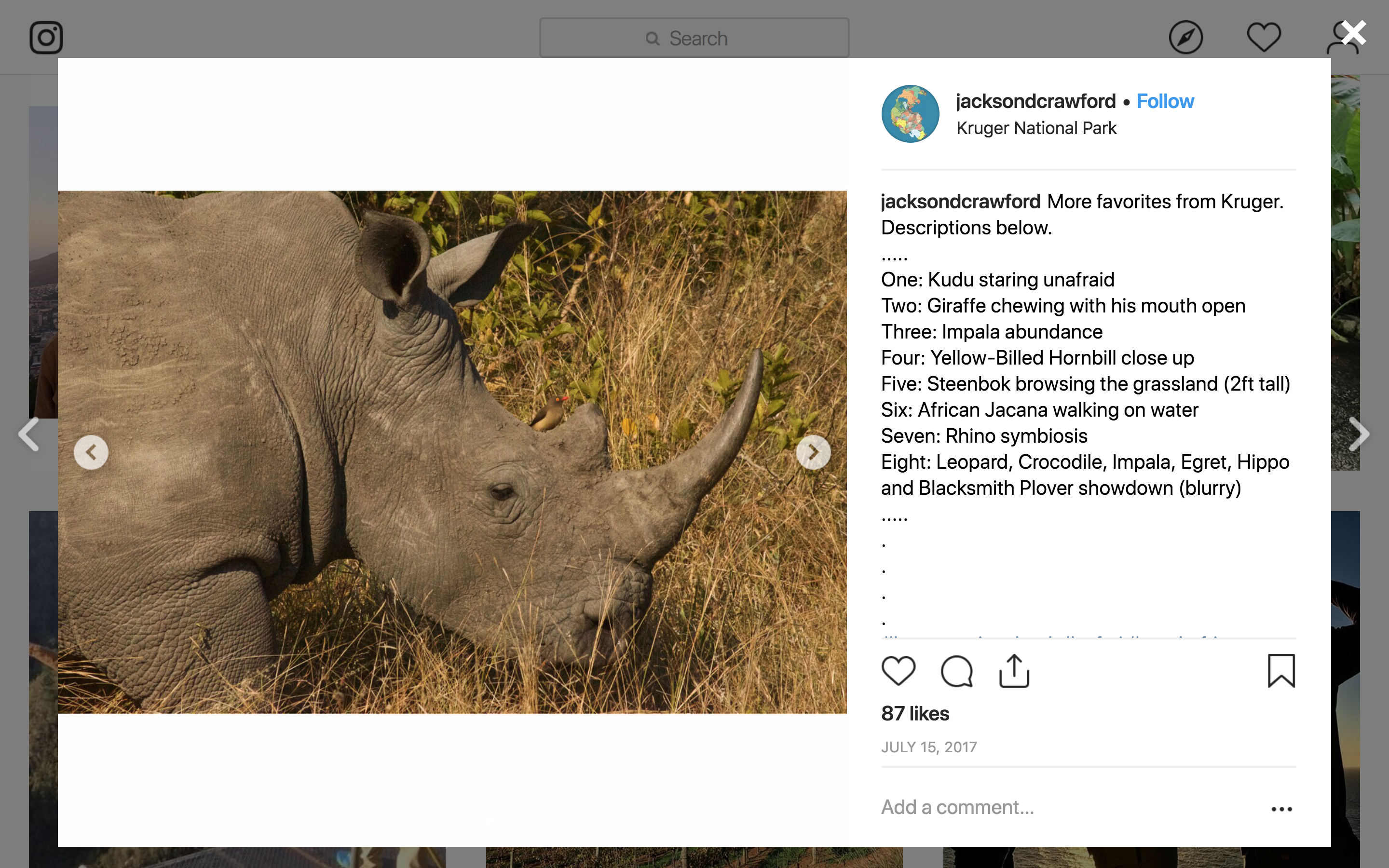
Task: Show next photo in the carousel
Action: click(x=813, y=452)
